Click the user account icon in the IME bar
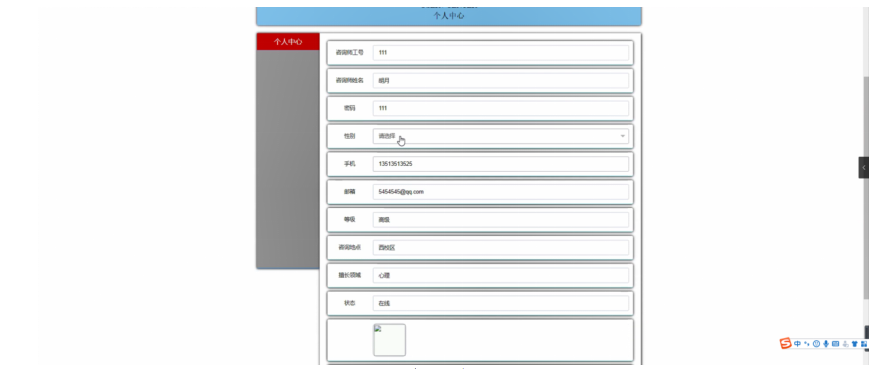This screenshot has width=886, height=369. pos(845,344)
